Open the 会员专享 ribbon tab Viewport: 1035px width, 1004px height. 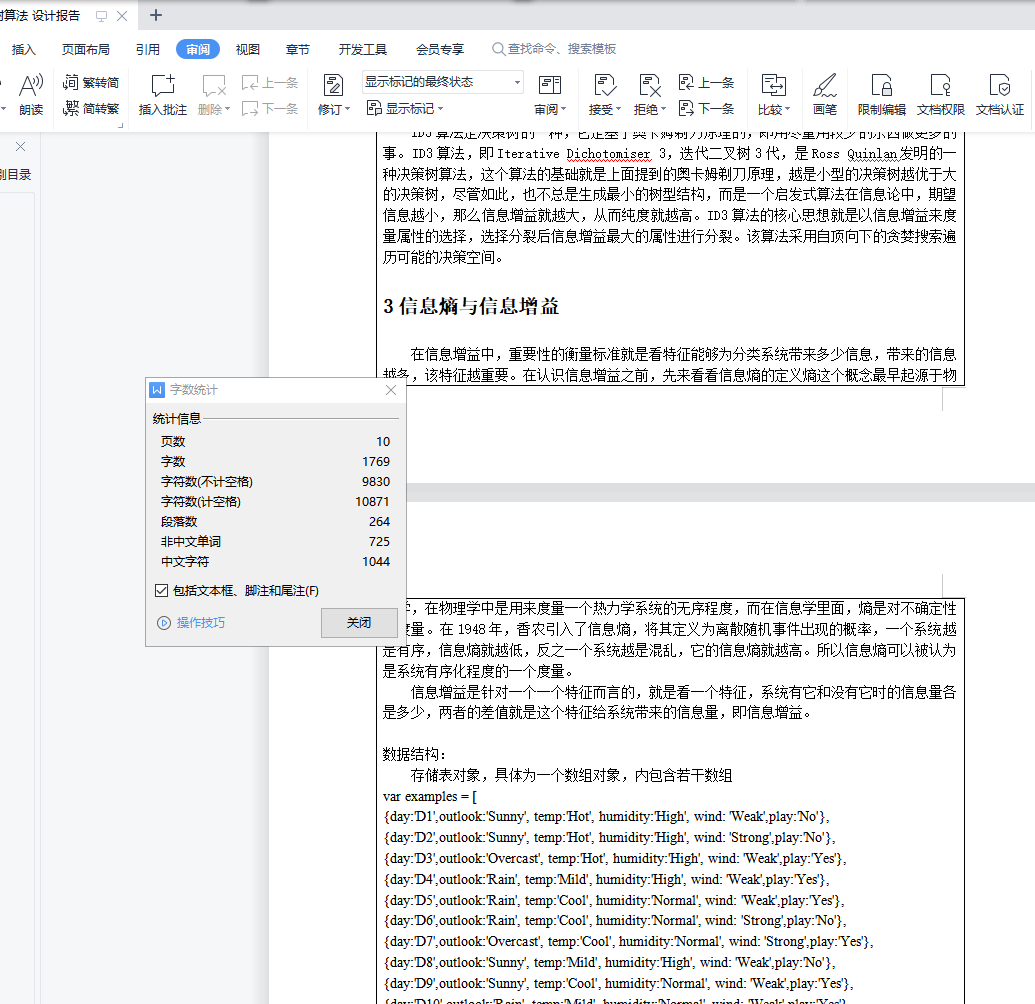(x=440, y=50)
